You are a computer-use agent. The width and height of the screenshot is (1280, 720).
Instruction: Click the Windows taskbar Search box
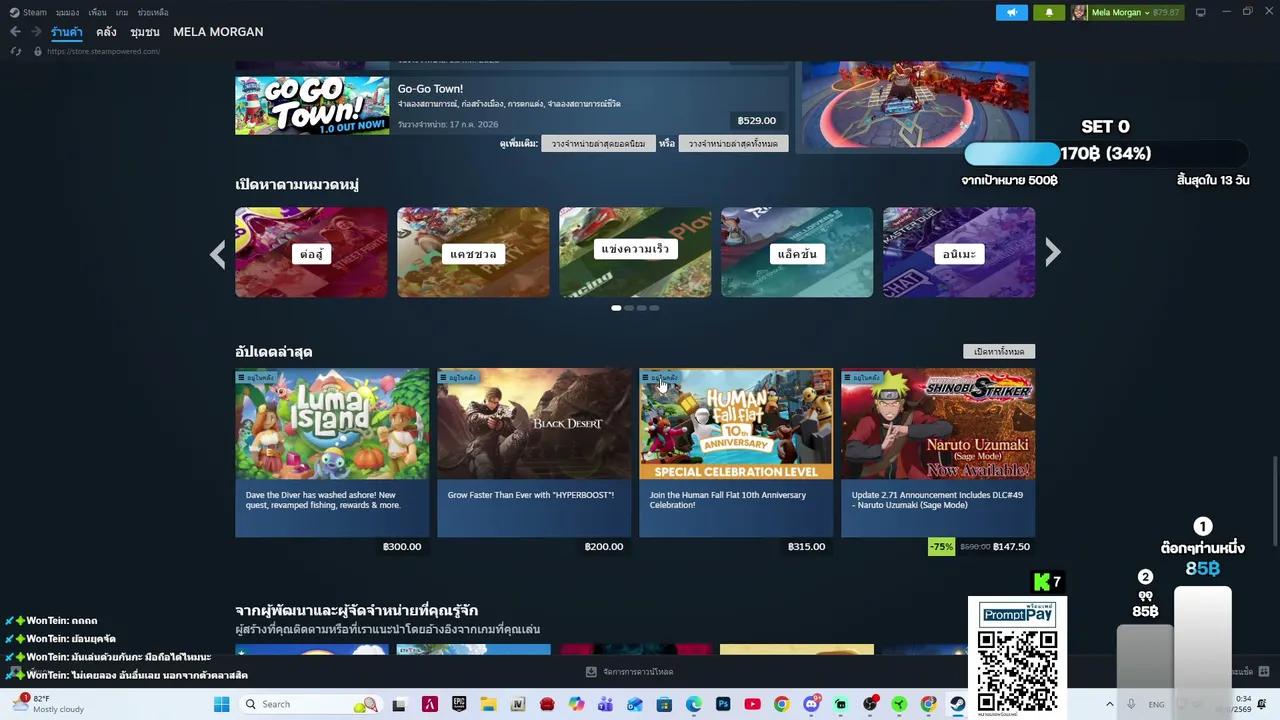pyautogui.click(x=310, y=704)
